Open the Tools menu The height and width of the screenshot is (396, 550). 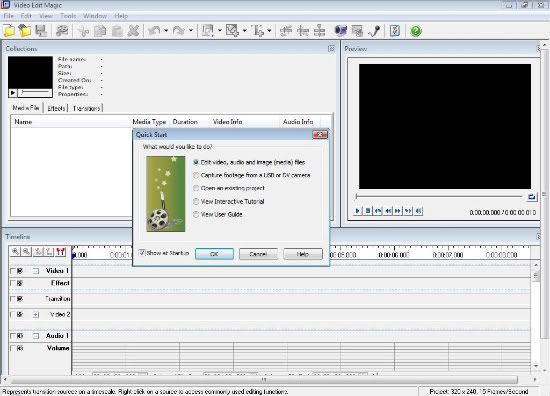68,16
